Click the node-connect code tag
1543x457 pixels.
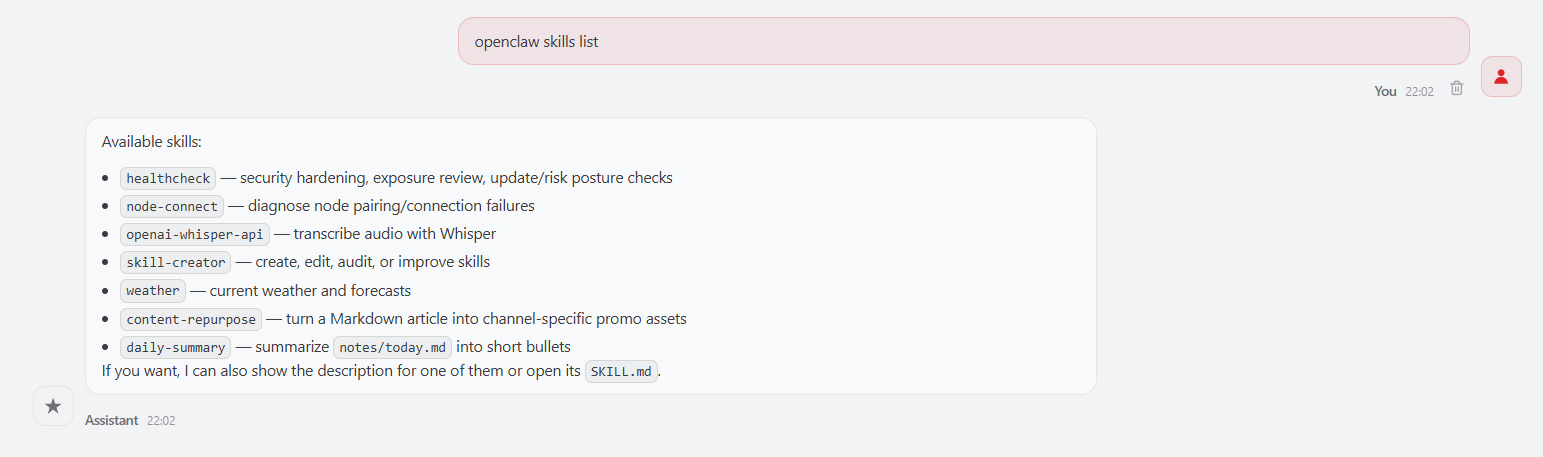[x=172, y=206]
